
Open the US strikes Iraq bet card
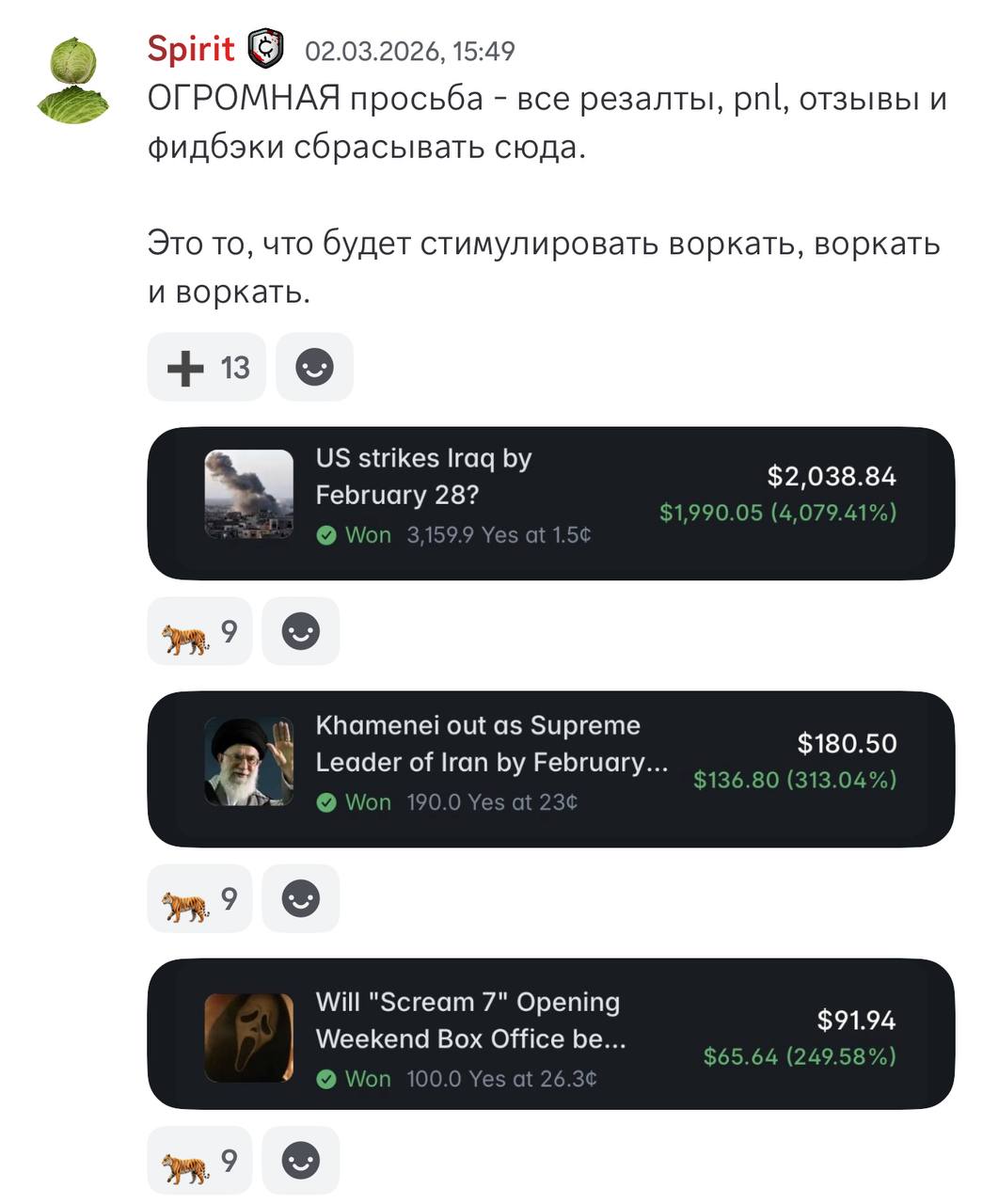(551, 503)
